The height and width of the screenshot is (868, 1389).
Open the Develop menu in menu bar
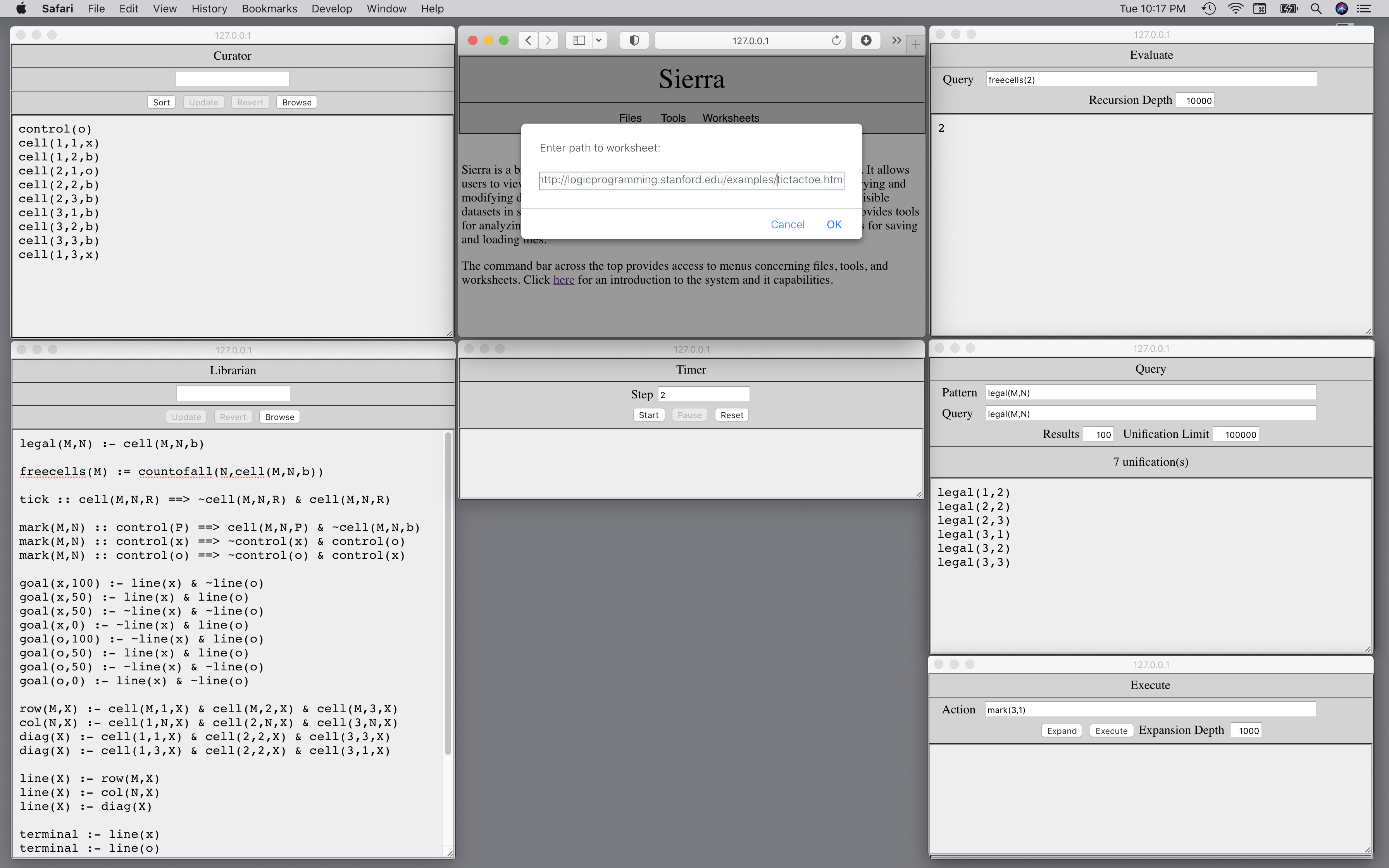tap(331, 9)
